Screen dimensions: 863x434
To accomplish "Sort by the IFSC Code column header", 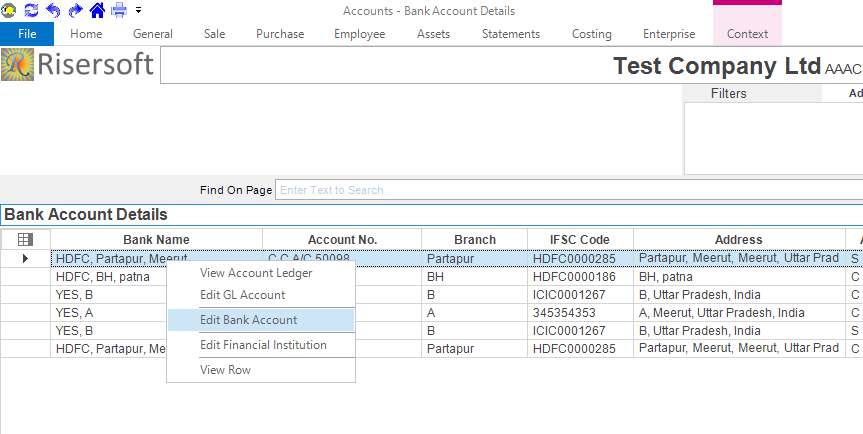I will pyautogui.click(x=579, y=240).
